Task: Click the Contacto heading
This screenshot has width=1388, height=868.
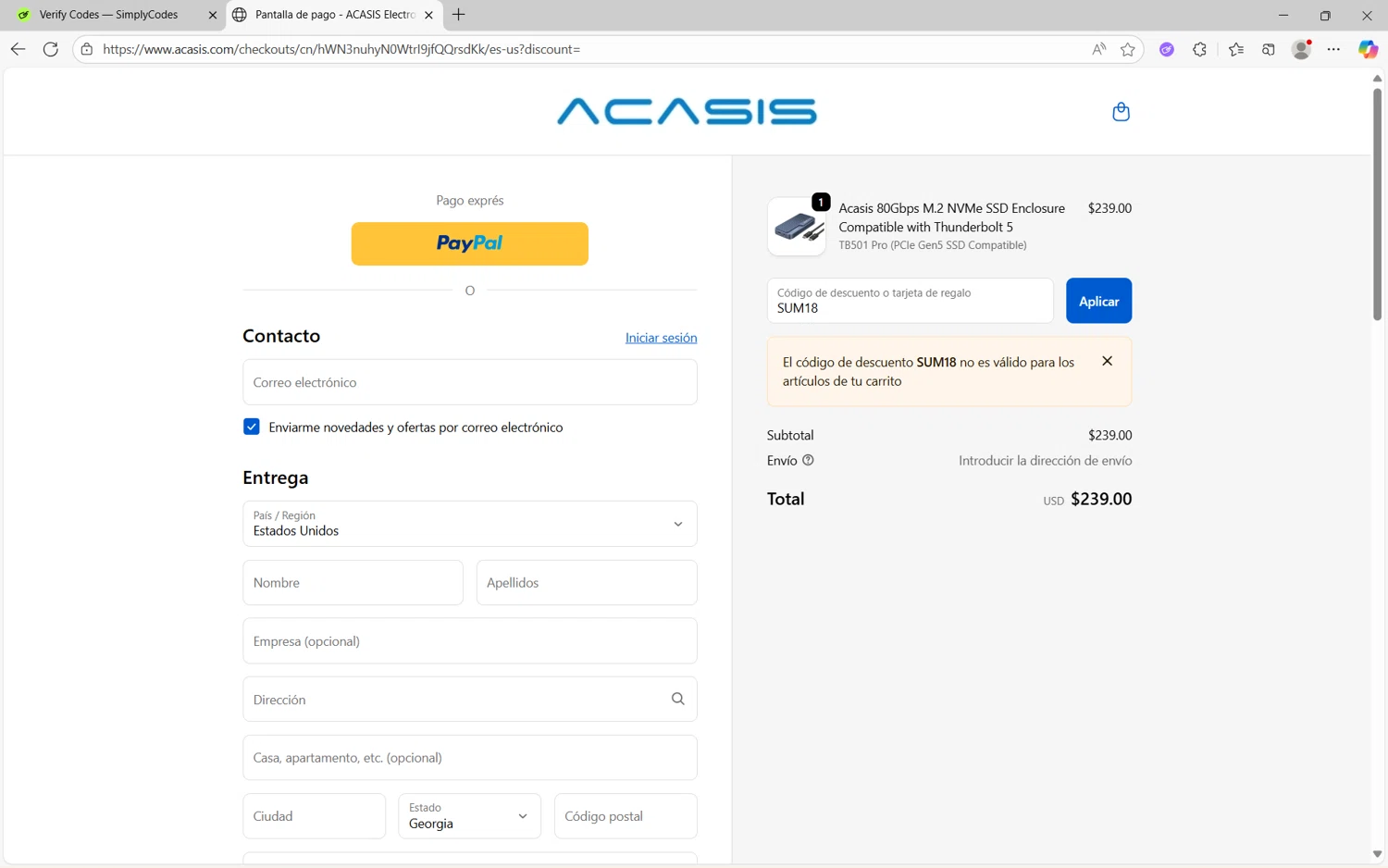Action: click(x=281, y=336)
